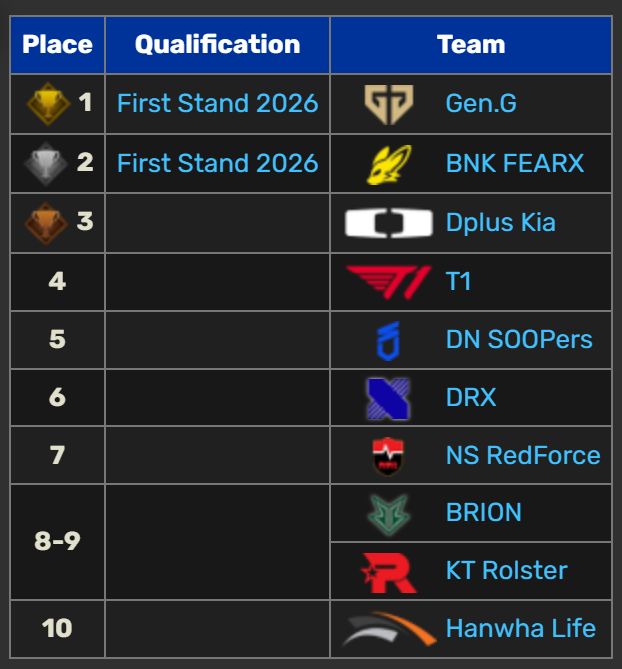Click the silver second-place trophy icon
The image size is (622, 669).
tap(46, 163)
